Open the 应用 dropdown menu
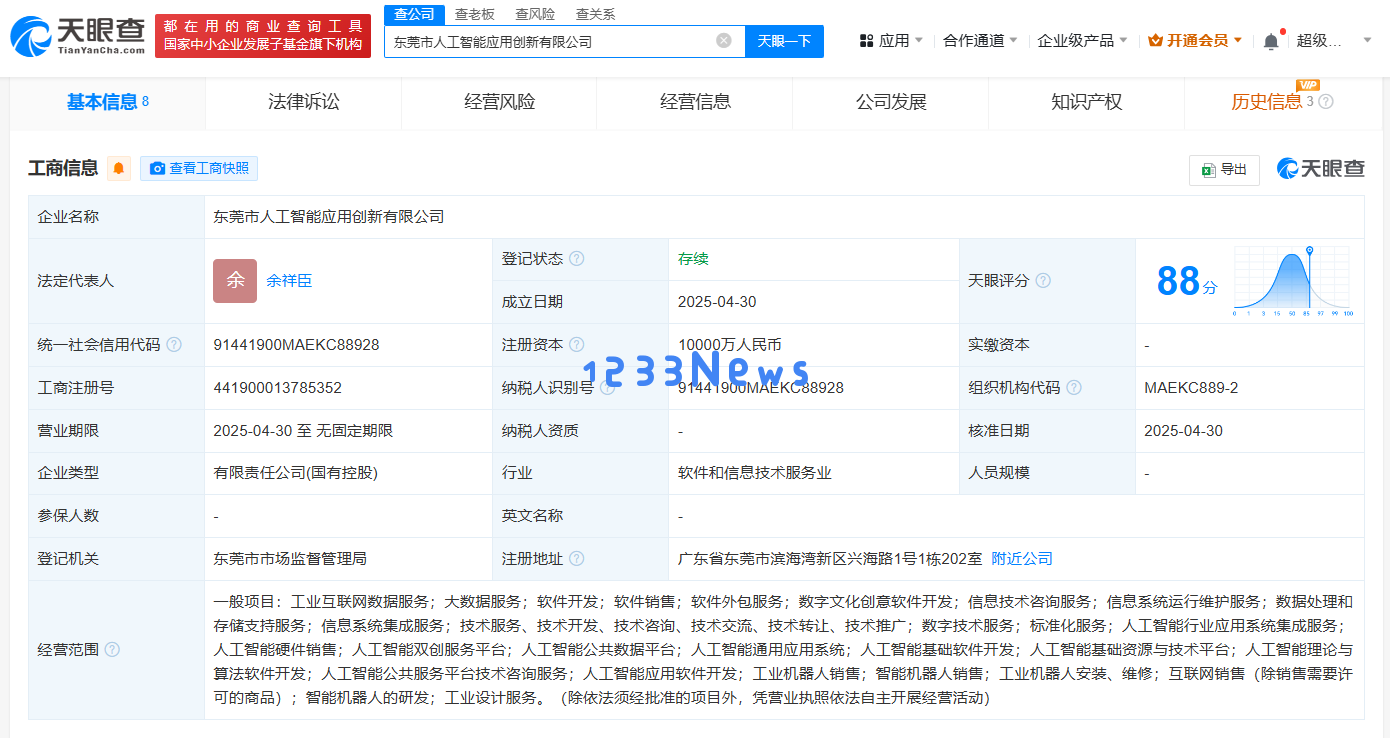Screen dimensions: 1390x738 [x=892, y=41]
